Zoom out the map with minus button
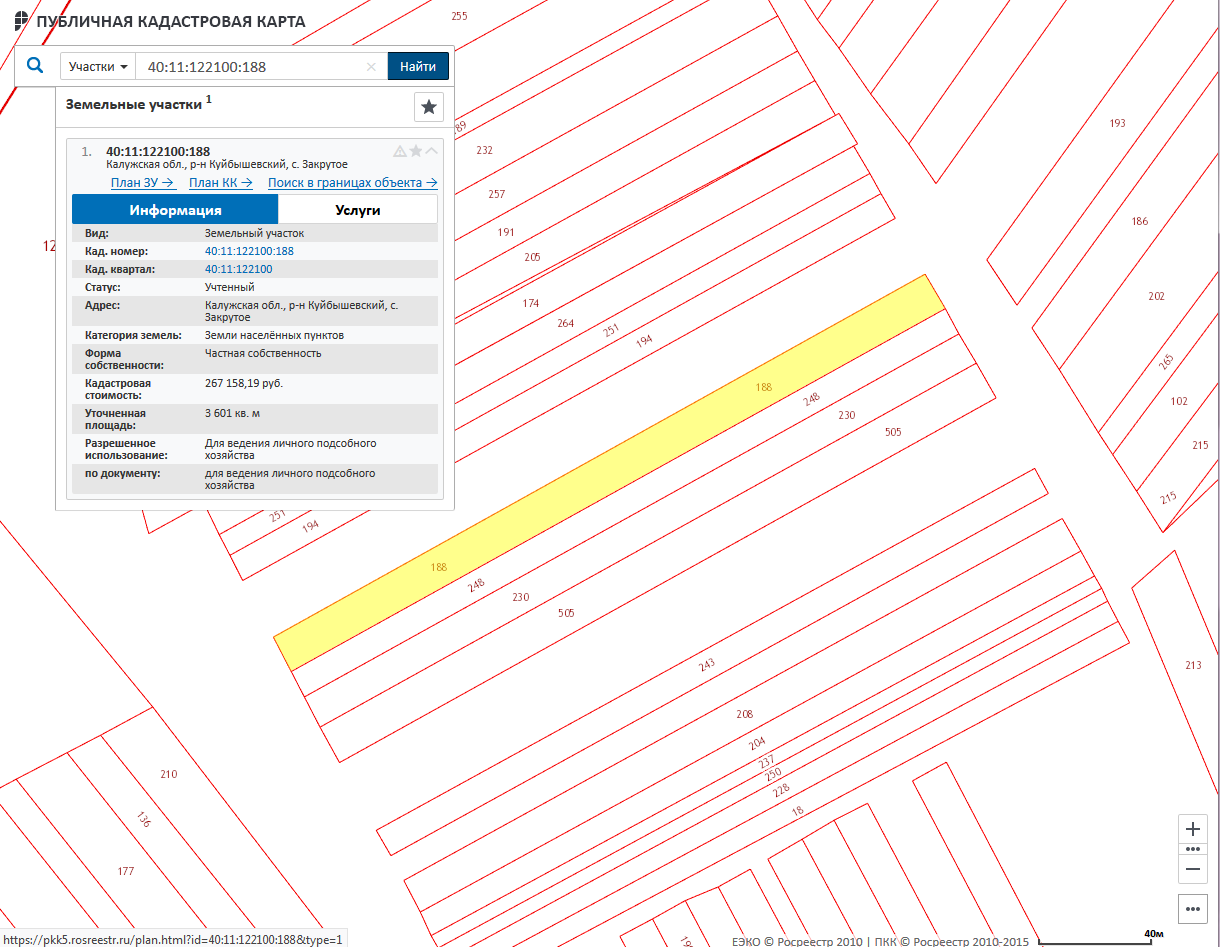The image size is (1220, 947). [x=1192, y=869]
